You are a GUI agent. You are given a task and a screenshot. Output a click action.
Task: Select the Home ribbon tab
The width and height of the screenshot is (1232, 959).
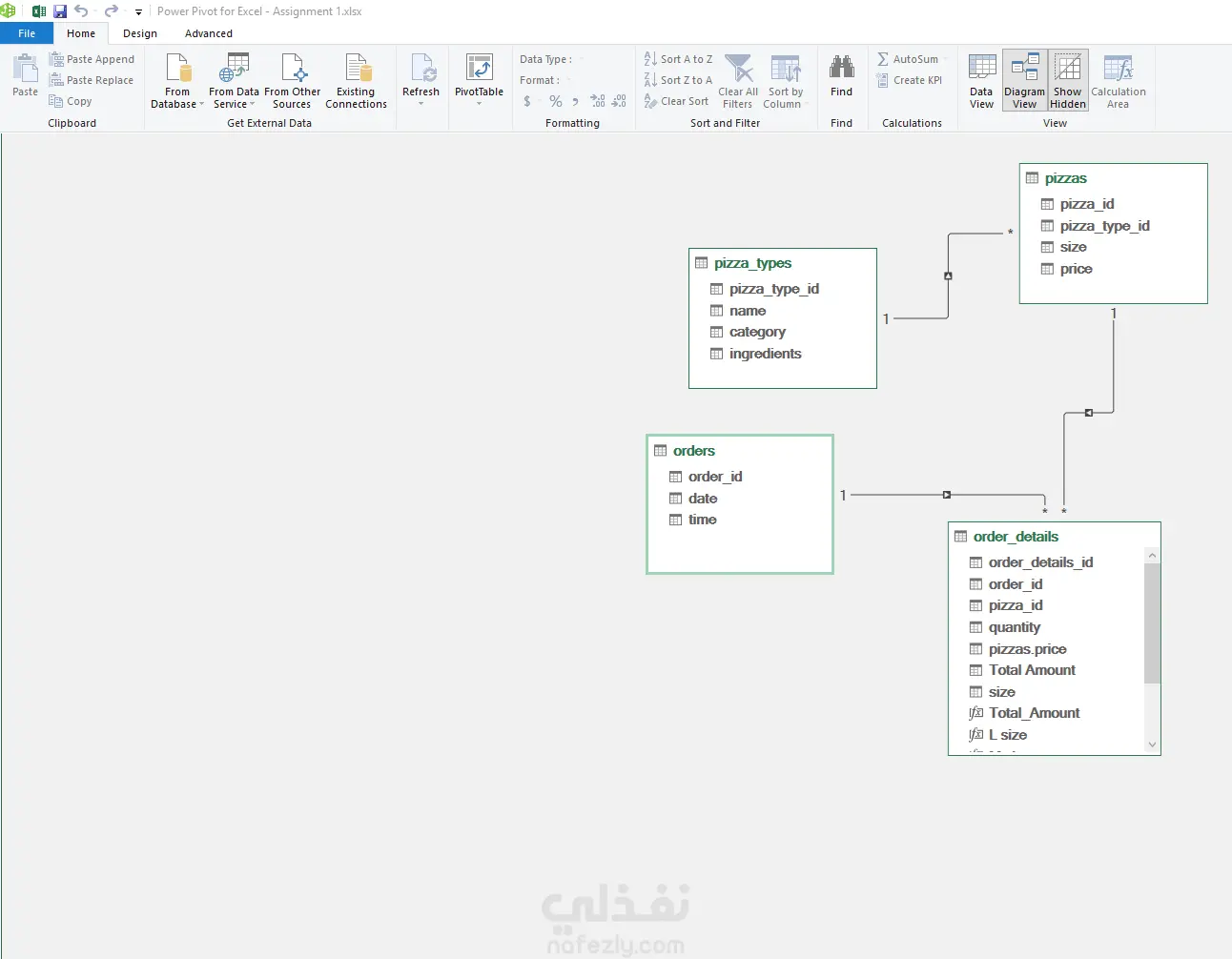81,33
